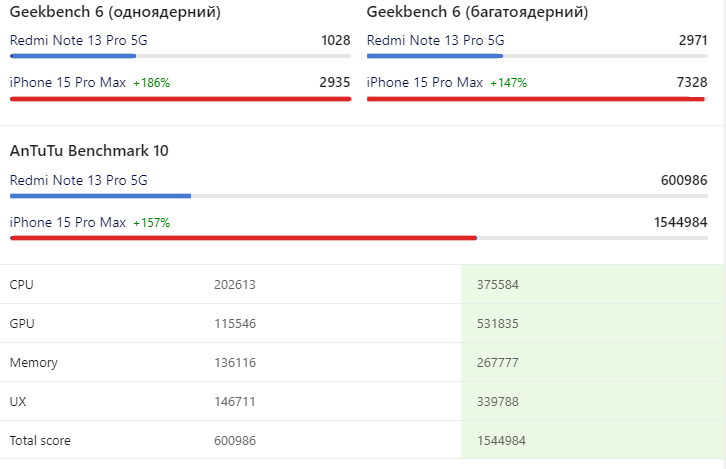Click the GPU row label
The height and width of the screenshot is (469, 726).
(22, 324)
